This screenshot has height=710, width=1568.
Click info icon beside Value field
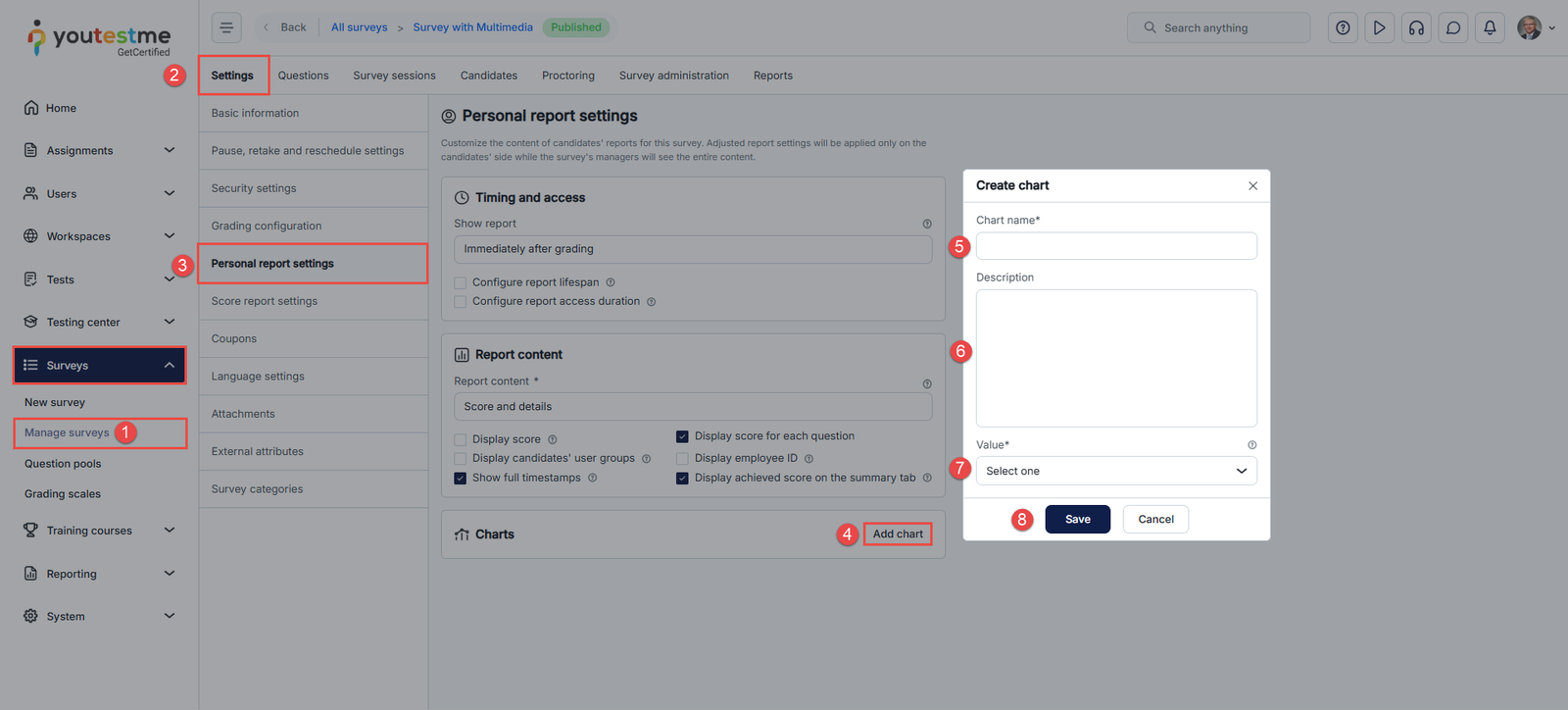[1251, 445]
